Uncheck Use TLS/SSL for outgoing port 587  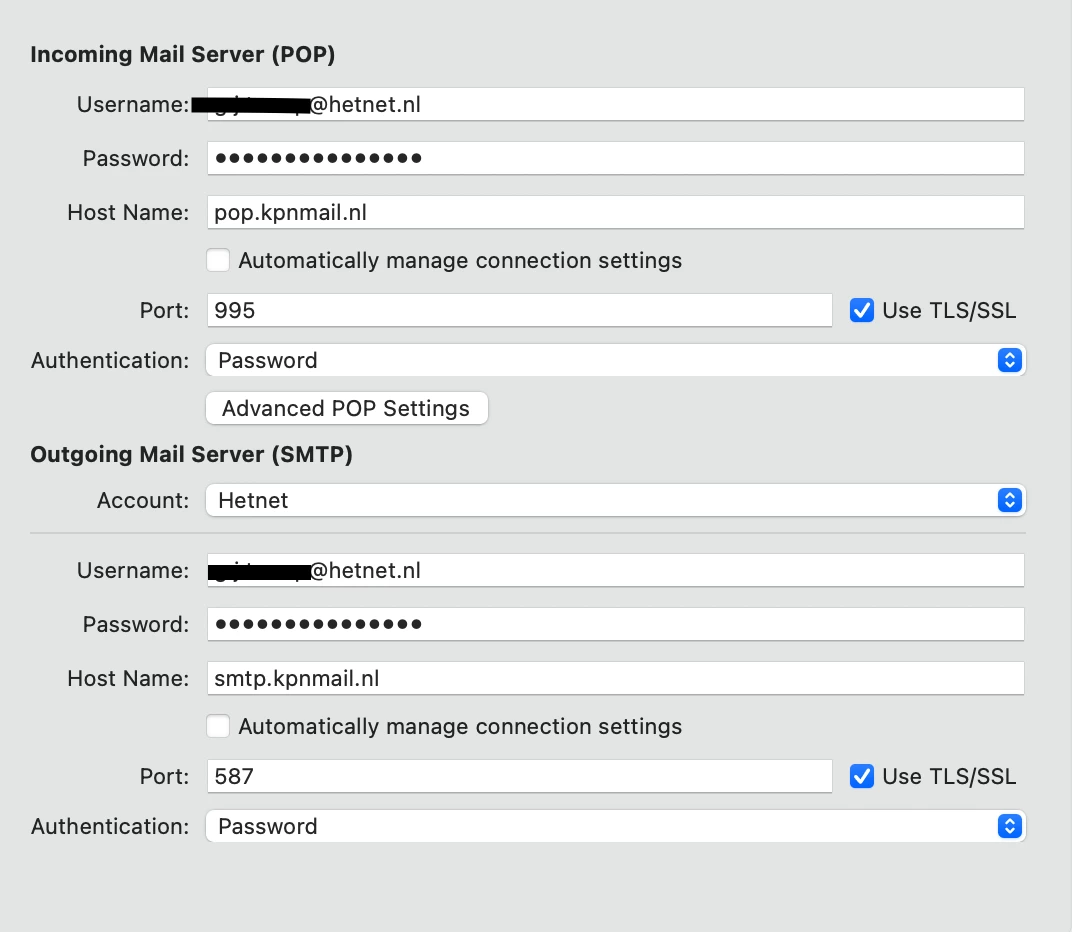click(861, 776)
